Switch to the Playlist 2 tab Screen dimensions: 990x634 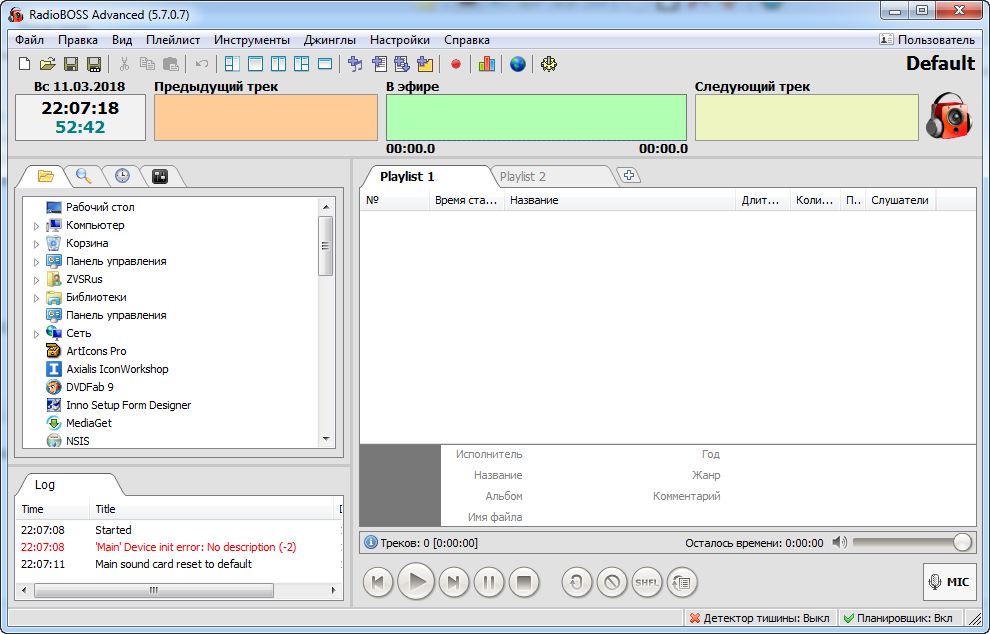(x=522, y=177)
